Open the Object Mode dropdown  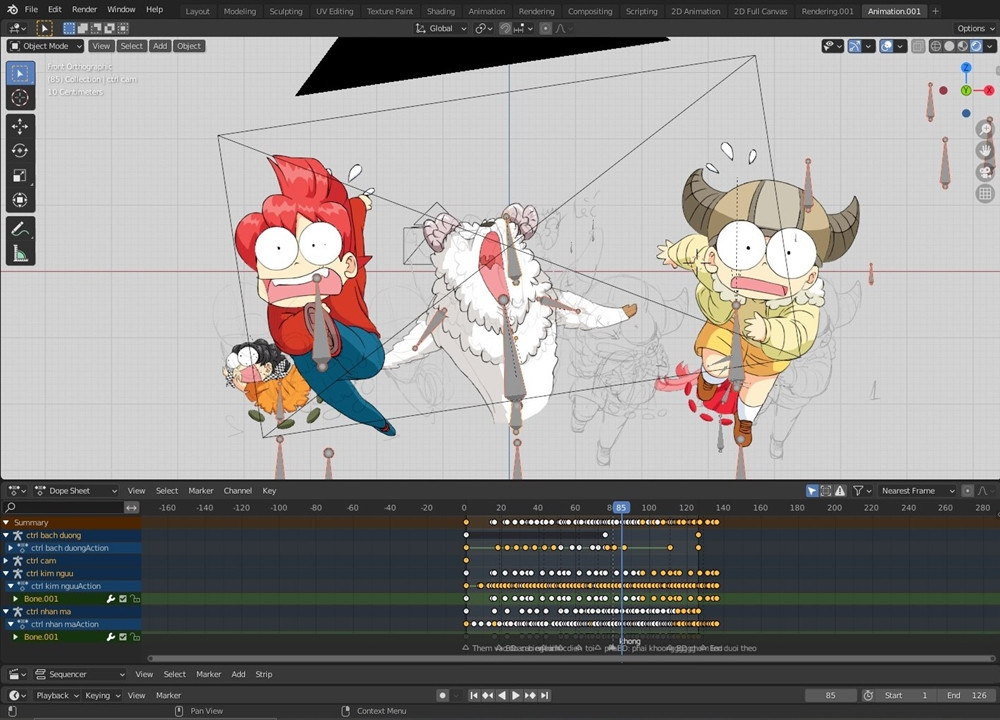click(45, 46)
